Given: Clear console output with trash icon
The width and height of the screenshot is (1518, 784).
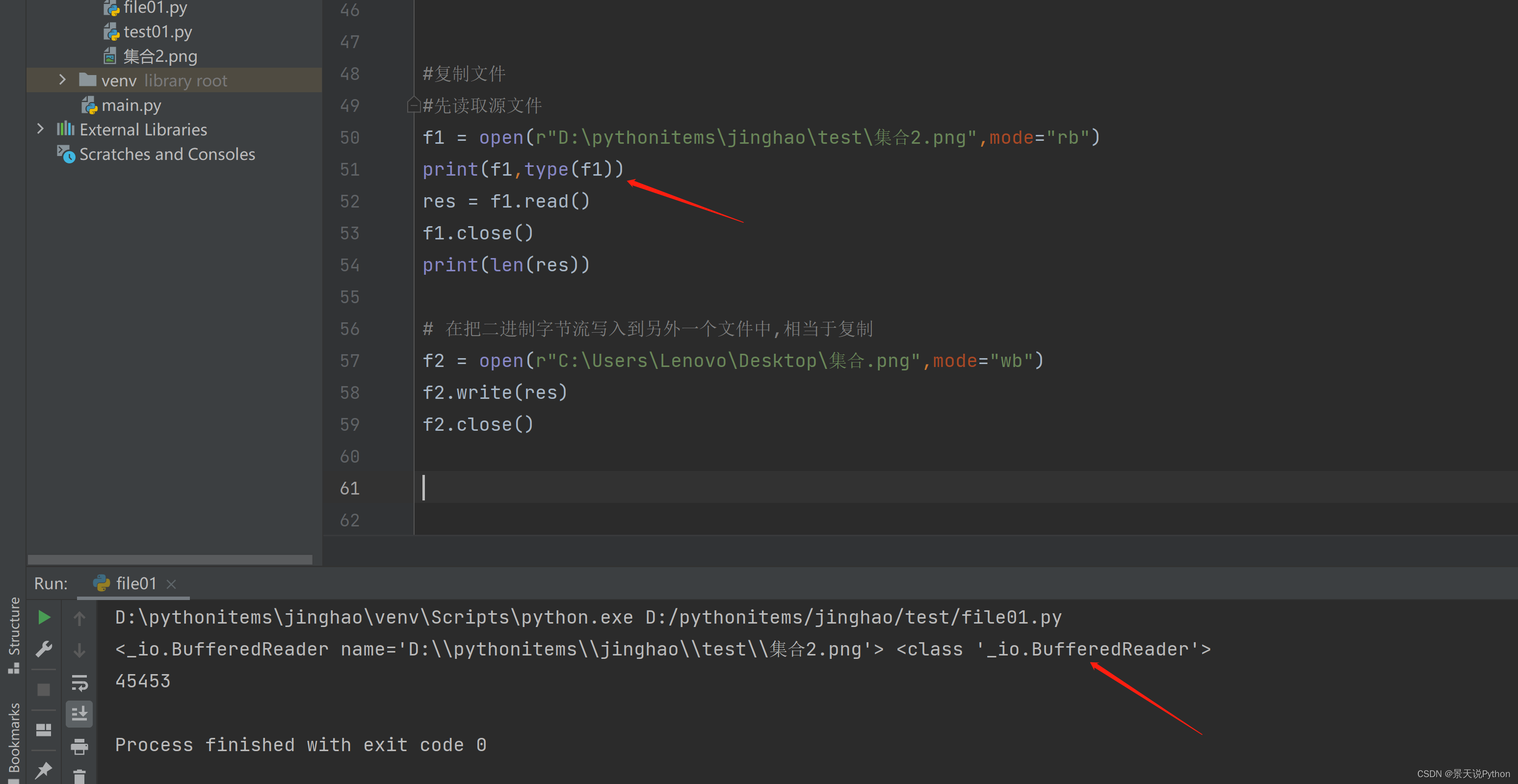Looking at the screenshot, I should pyautogui.click(x=79, y=776).
